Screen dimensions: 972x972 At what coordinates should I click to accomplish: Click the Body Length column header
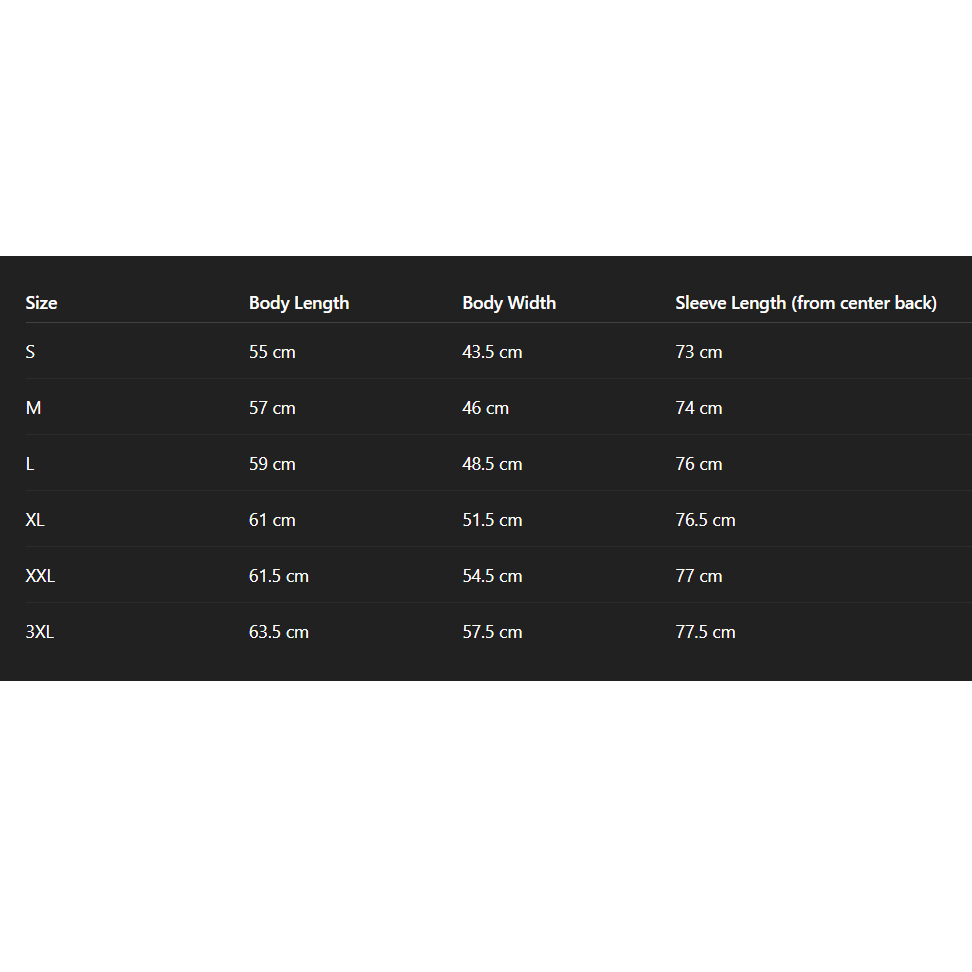pos(299,303)
